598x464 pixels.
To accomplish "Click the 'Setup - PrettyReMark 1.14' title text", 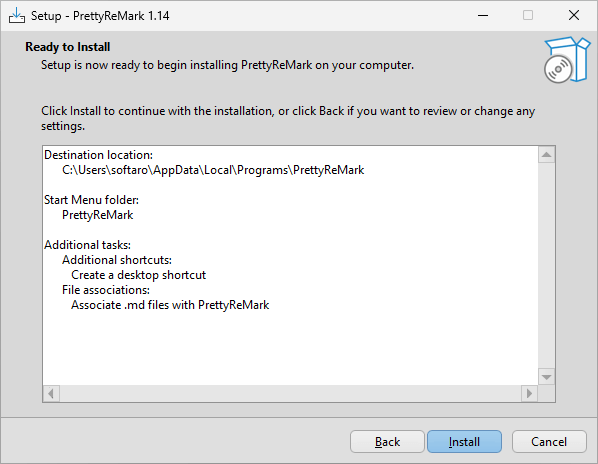I will click(100, 16).
